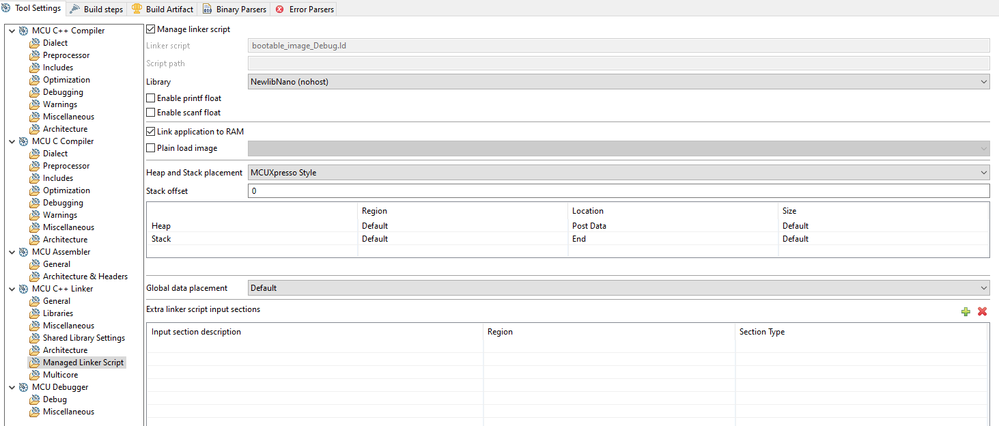
Task: Click the Linker script text field
Action: [618, 46]
